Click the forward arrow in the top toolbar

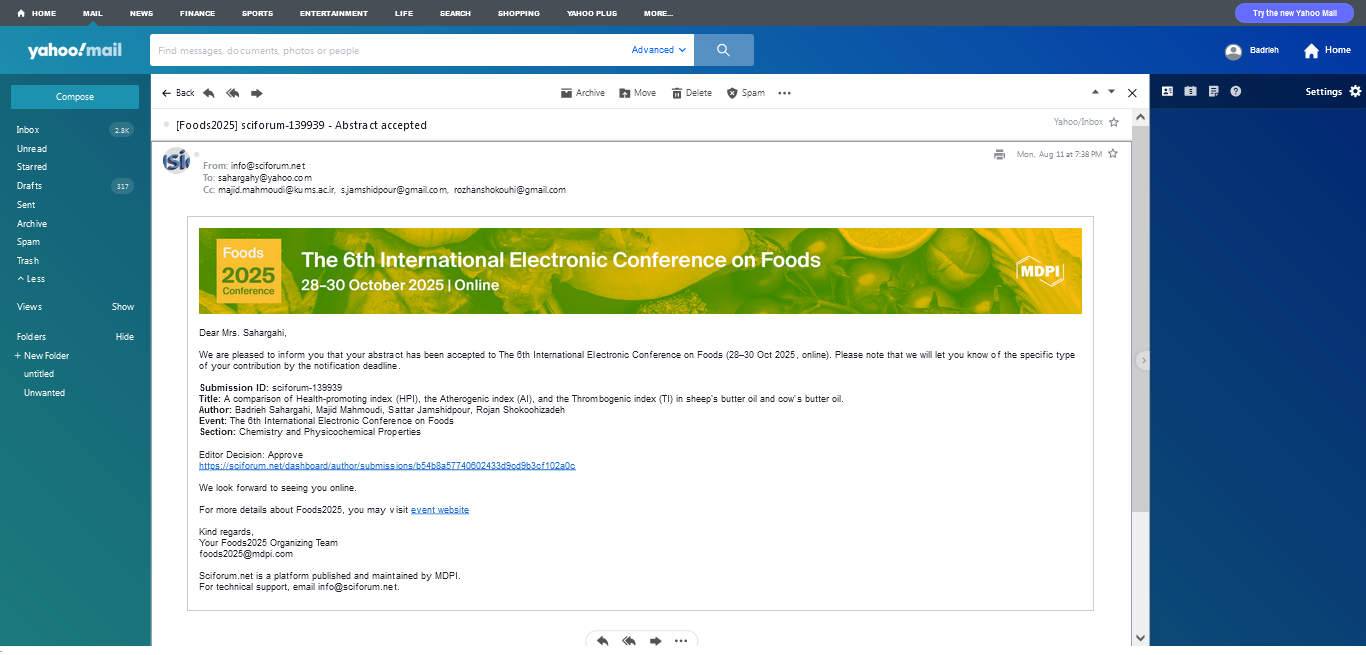257,93
